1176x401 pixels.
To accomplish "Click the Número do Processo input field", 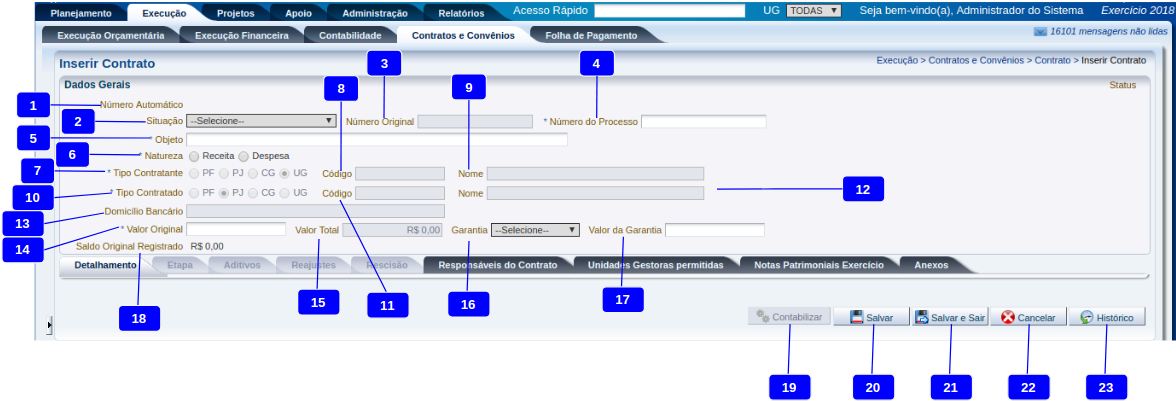I will click(x=703, y=122).
